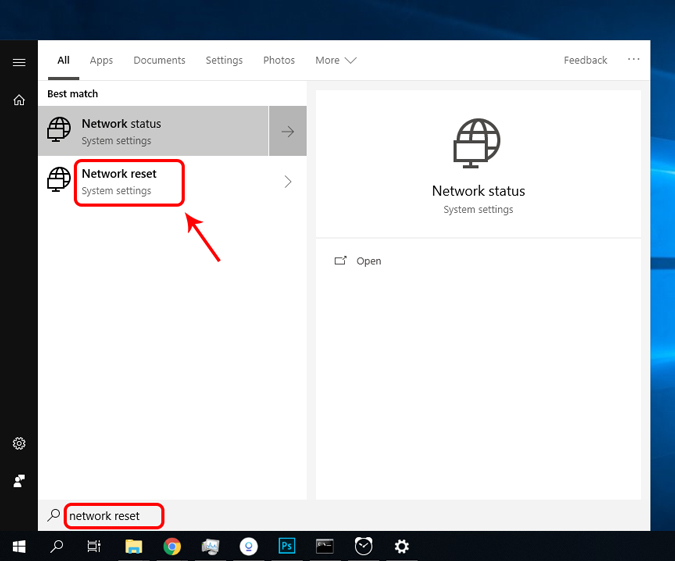The height and width of the screenshot is (561, 675).
Task: Open Task View on the taskbar
Action: pos(94,546)
